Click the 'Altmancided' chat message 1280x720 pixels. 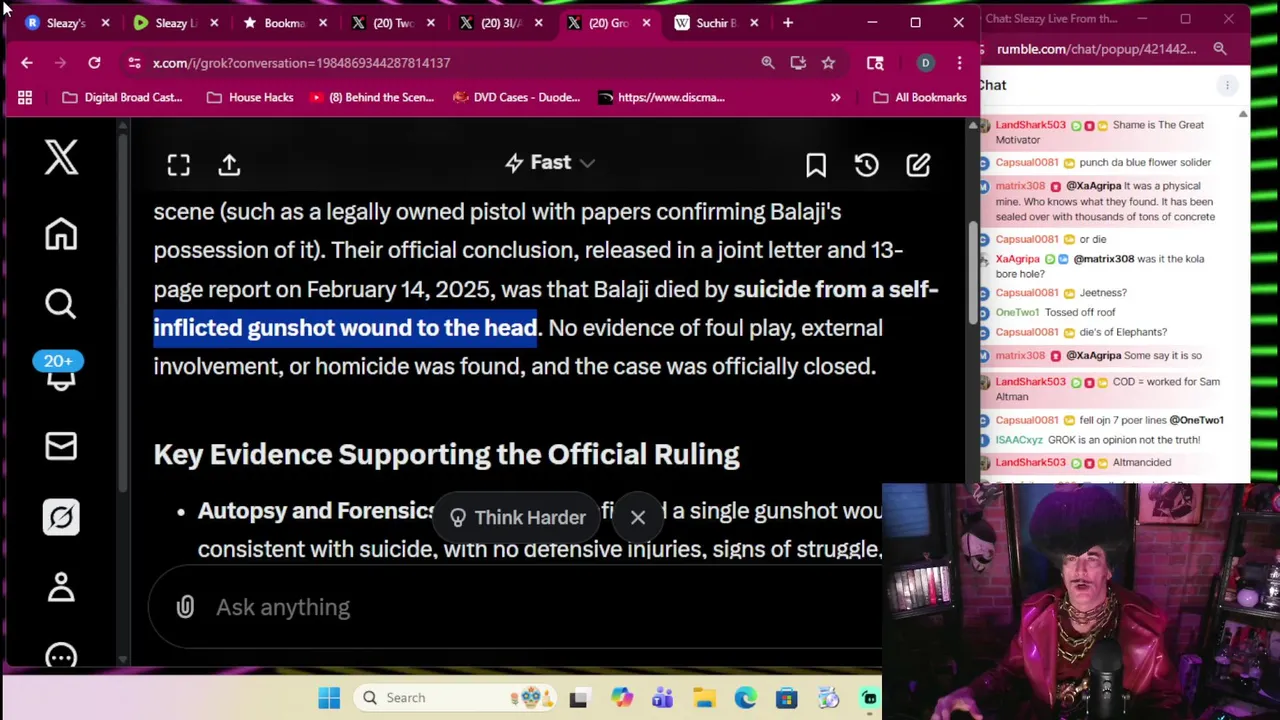point(1142,462)
